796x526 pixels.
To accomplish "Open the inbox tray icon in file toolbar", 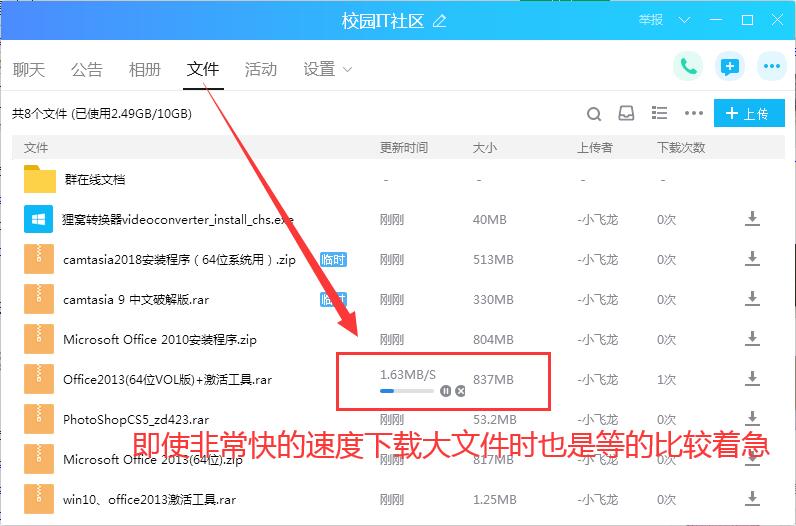I will pyautogui.click(x=626, y=113).
